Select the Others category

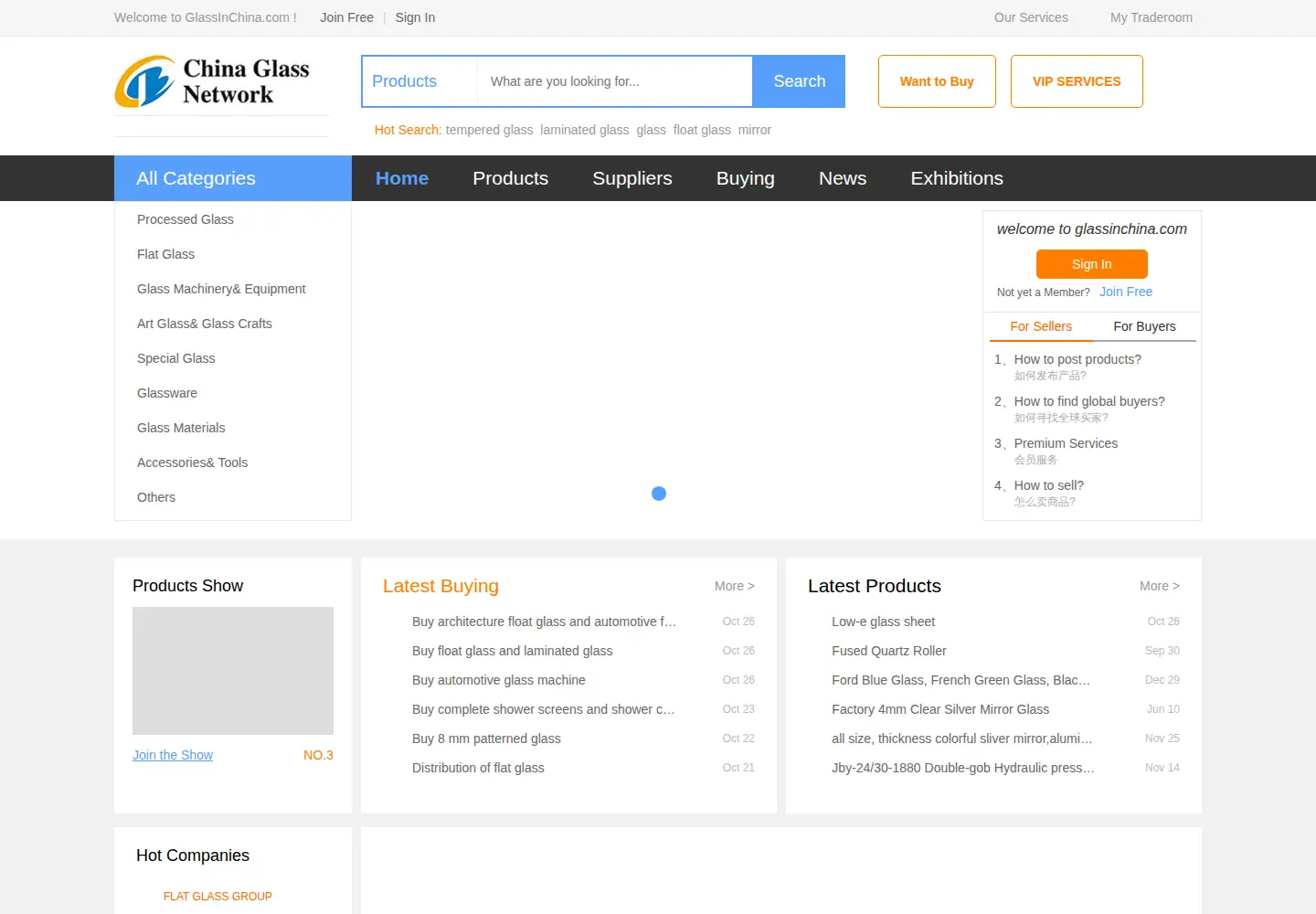click(x=156, y=497)
